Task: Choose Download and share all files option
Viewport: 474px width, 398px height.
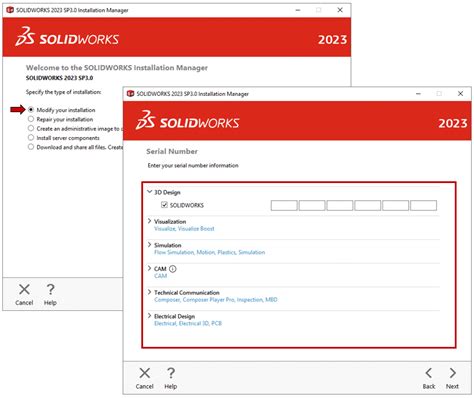Action: pyautogui.click(x=31, y=147)
